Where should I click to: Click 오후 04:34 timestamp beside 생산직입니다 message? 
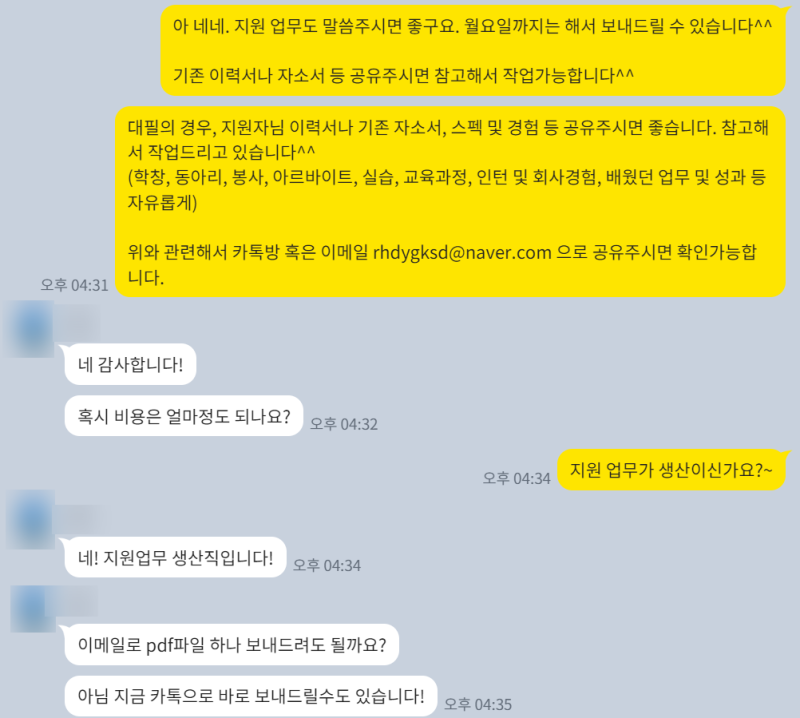click(x=327, y=565)
